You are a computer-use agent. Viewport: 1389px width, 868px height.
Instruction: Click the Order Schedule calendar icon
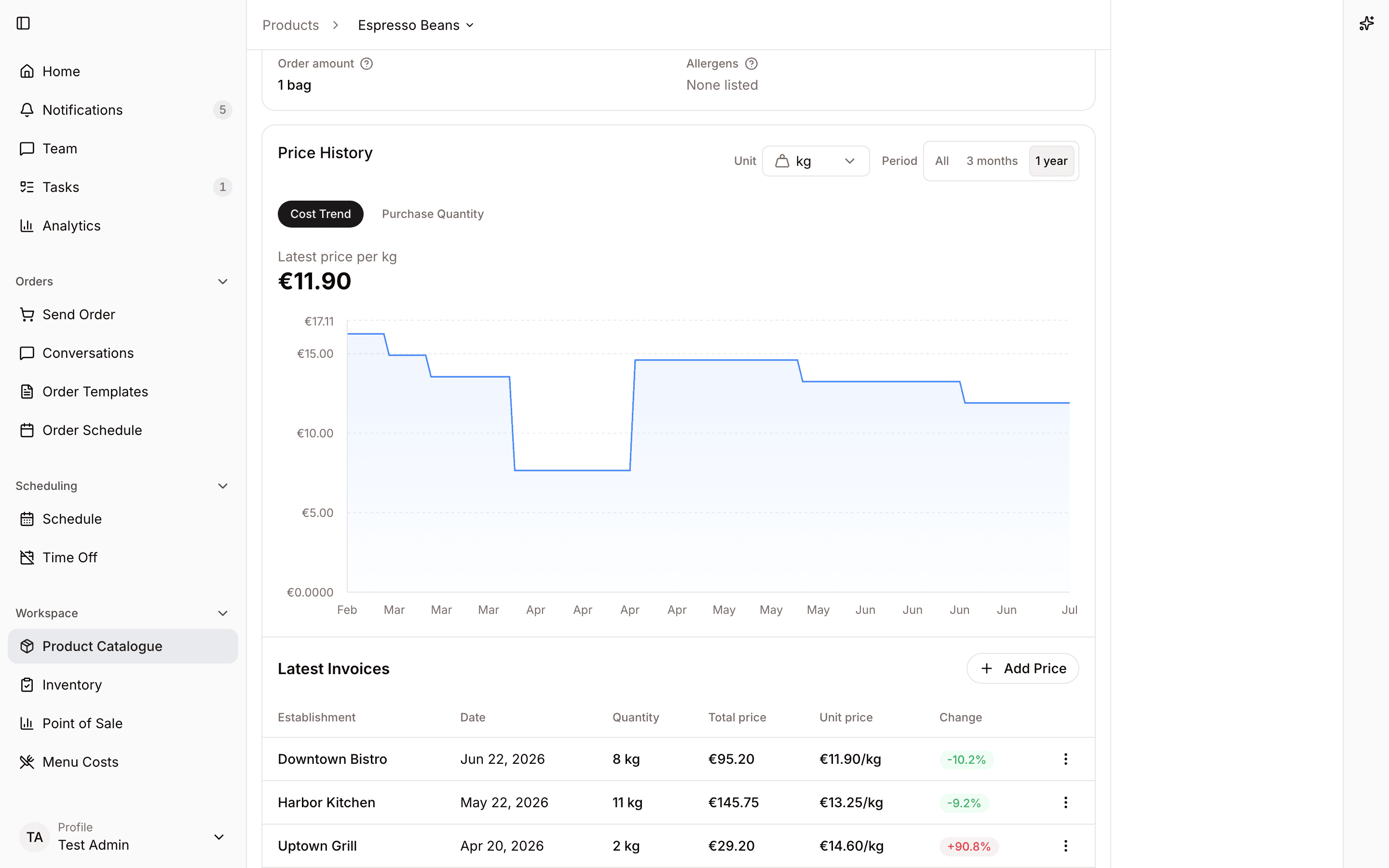point(27,430)
